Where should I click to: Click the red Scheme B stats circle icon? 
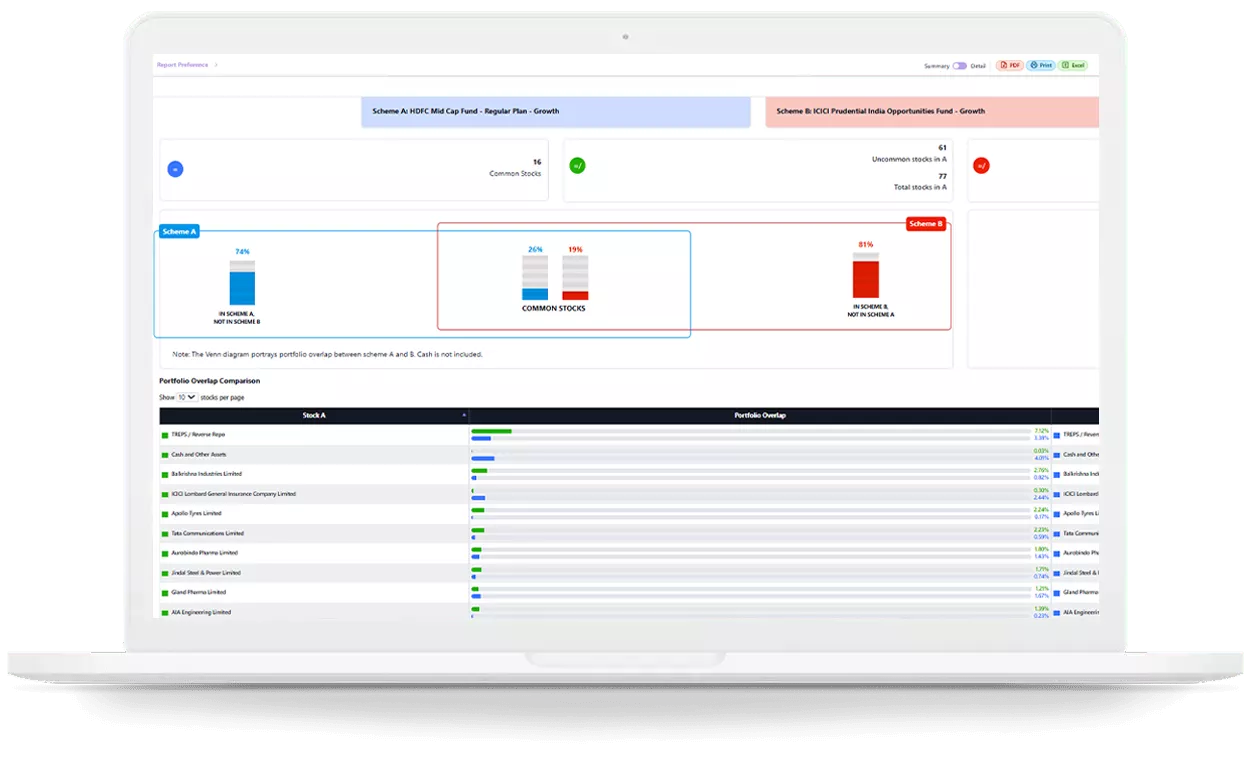[981, 166]
